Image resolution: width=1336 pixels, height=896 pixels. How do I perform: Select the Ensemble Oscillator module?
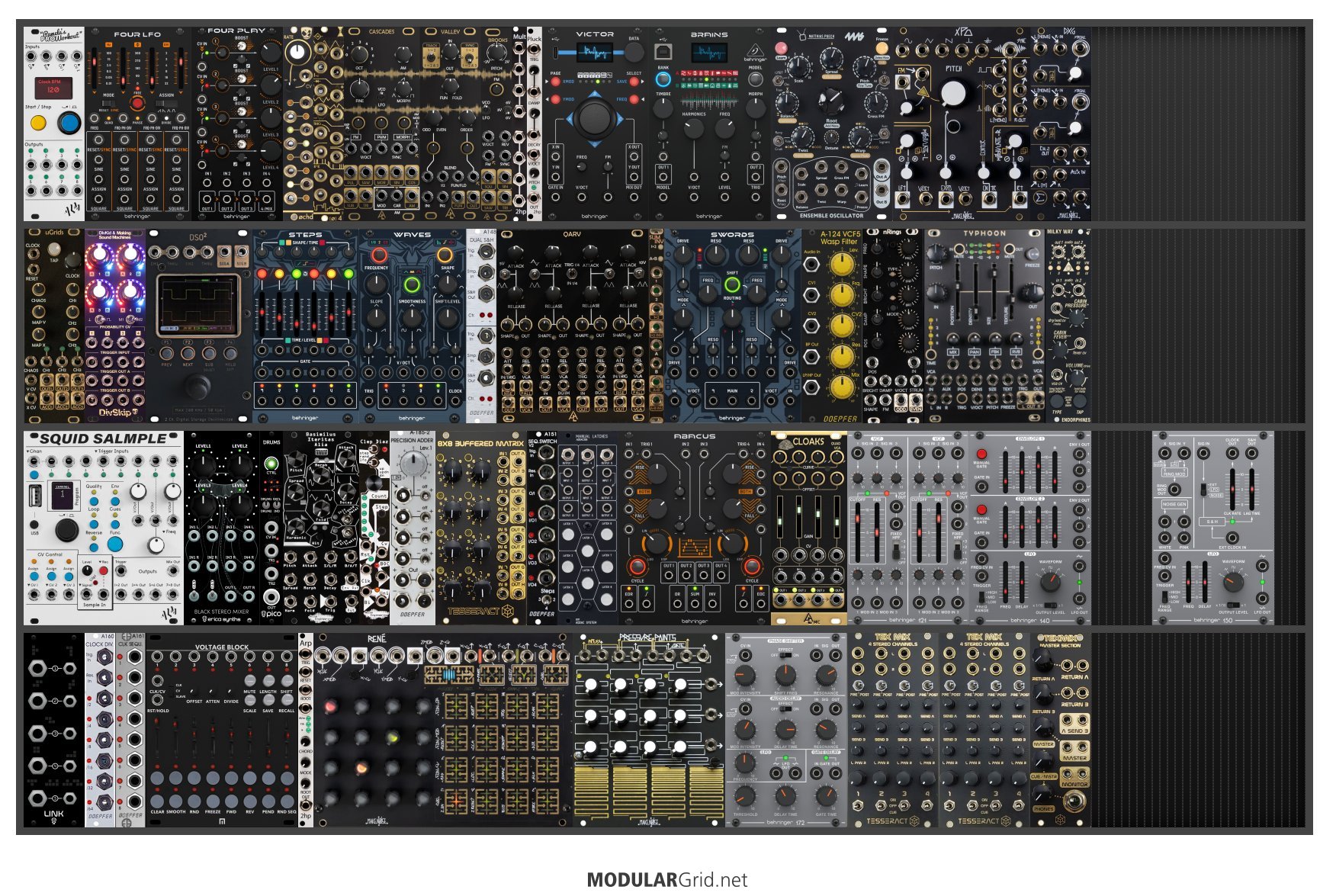point(832,124)
